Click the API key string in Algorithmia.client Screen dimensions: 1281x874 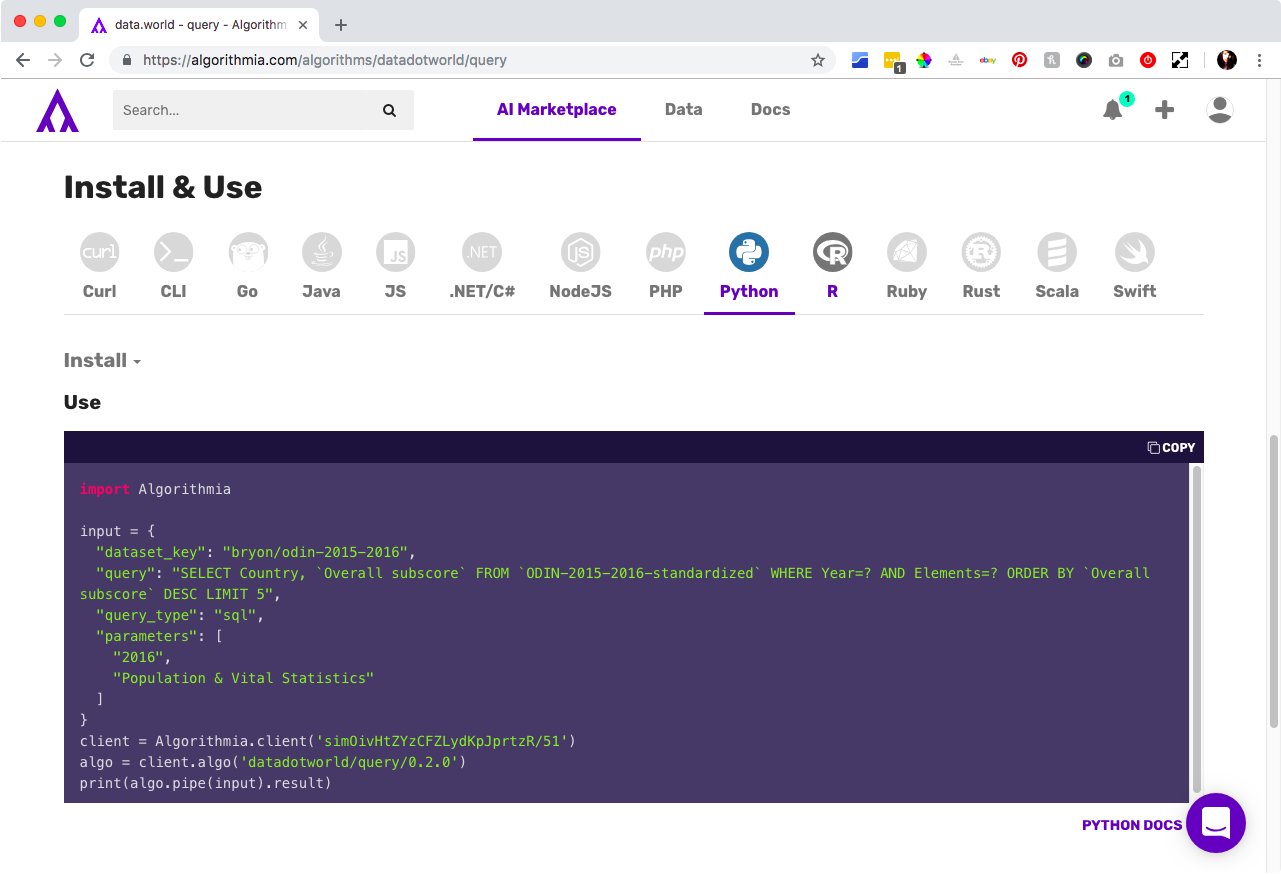point(443,741)
